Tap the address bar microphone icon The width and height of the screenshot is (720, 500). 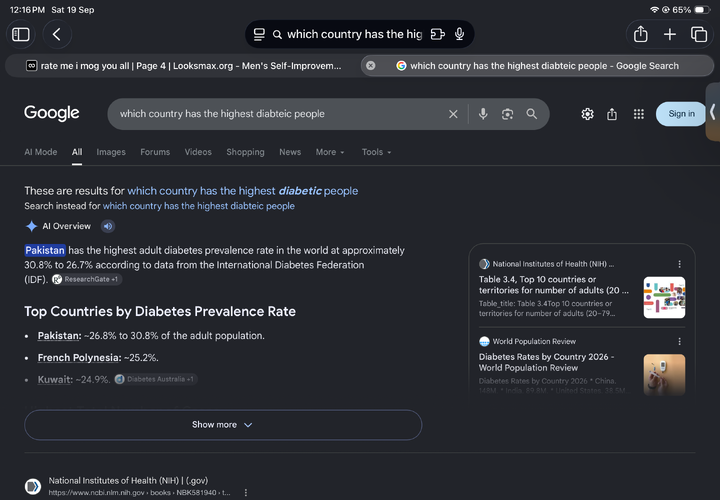pyautogui.click(x=459, y=34)
